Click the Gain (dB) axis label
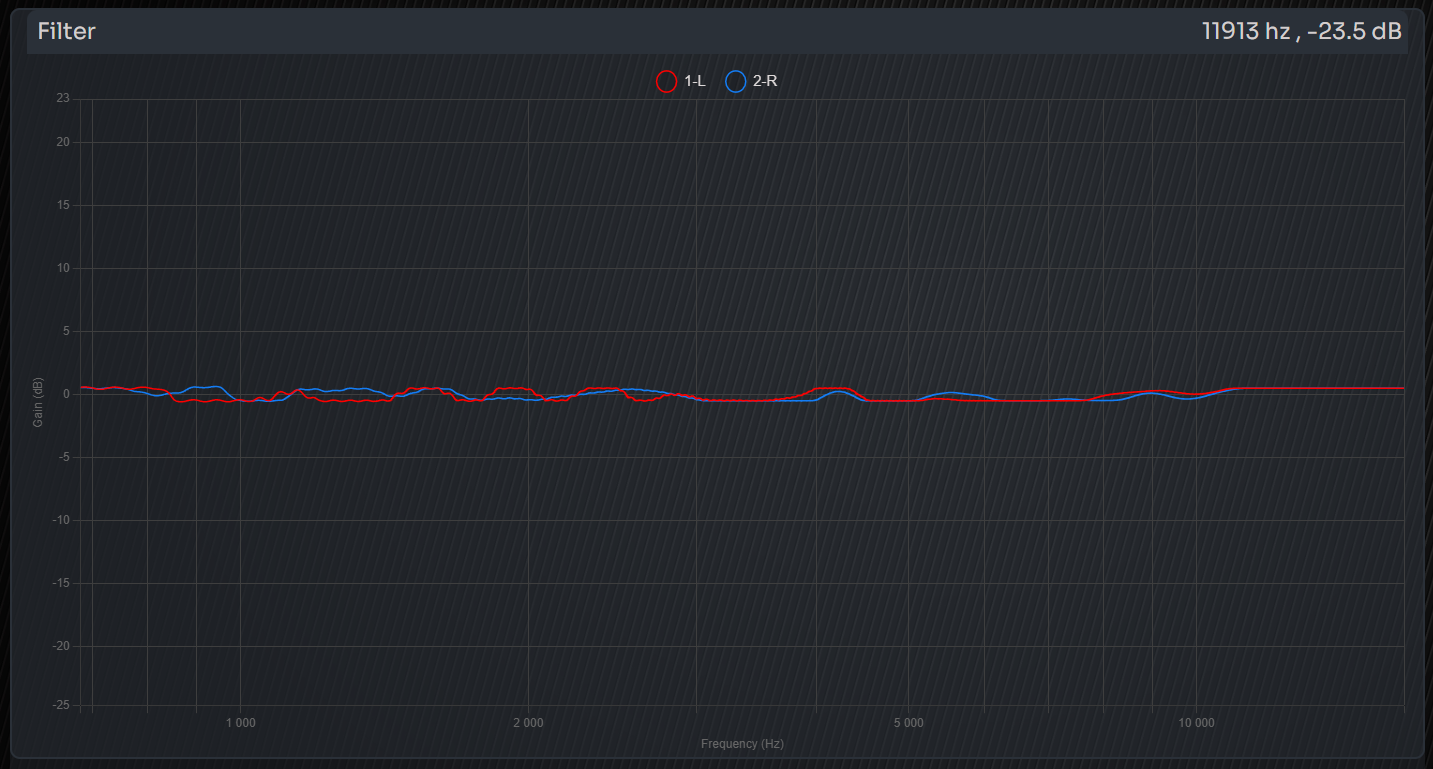1433x769 pixels. (x=38, y=402)
